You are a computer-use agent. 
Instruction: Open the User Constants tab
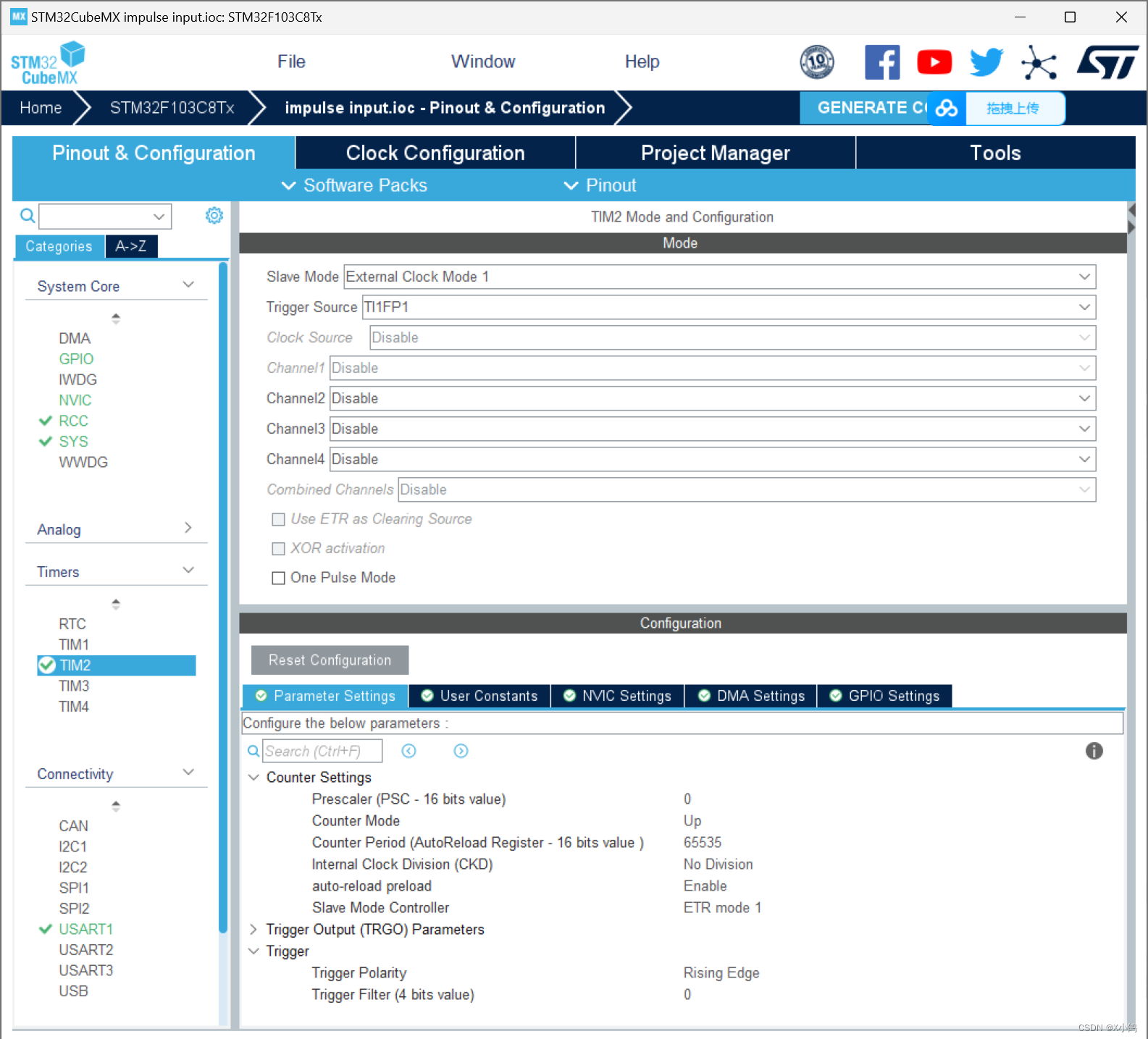point(479,696)
